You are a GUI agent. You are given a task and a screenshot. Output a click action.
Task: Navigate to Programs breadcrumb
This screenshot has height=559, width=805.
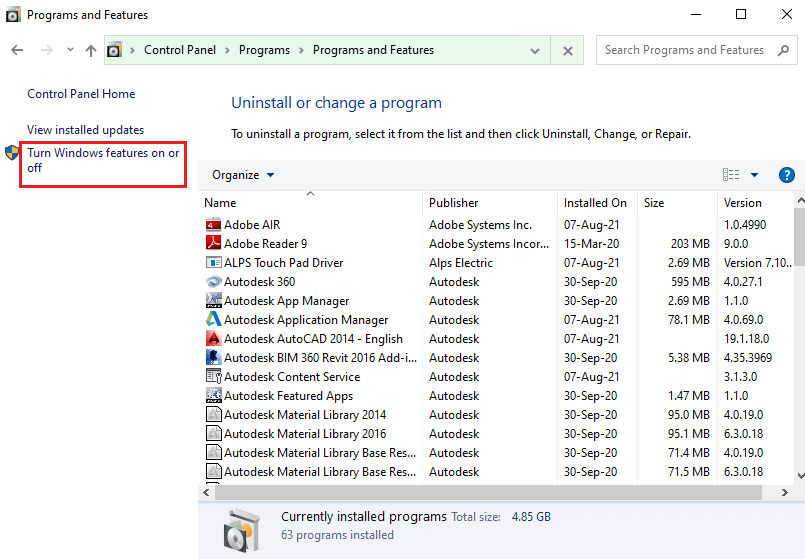tap(264, 50)
